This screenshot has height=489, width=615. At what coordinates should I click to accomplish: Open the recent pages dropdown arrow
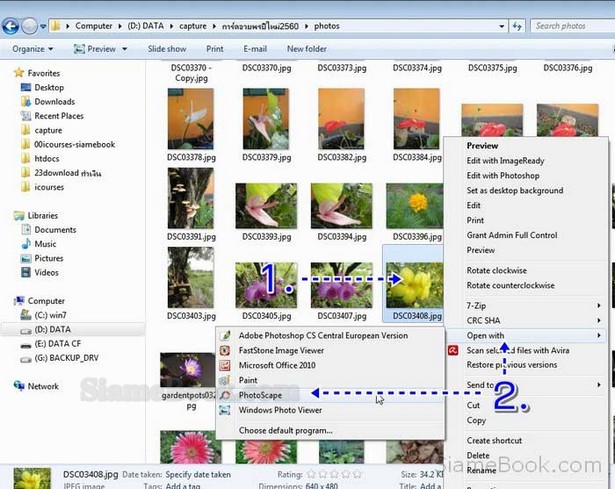tap(43, 26)
